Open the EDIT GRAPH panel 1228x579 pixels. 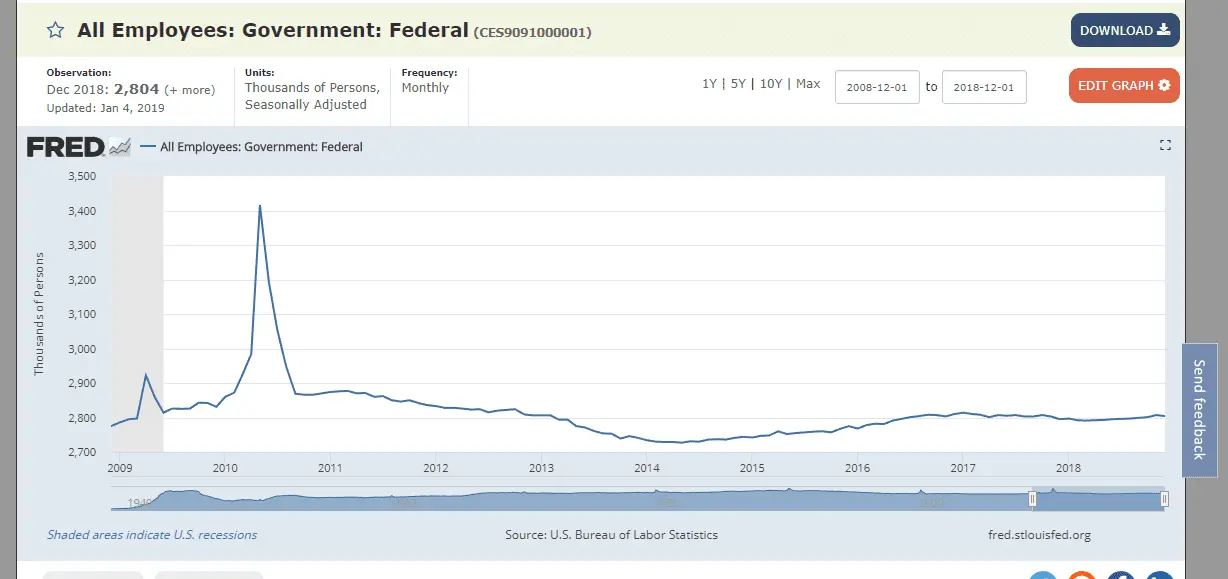tap(1123, 86)
